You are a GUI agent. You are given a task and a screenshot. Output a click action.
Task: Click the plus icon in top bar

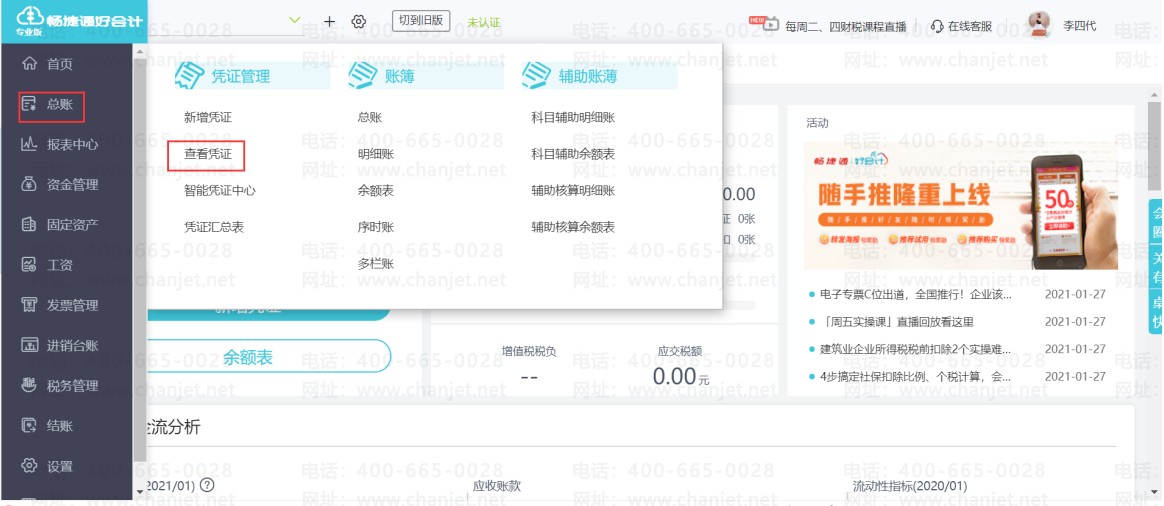[x=330, y=22]
